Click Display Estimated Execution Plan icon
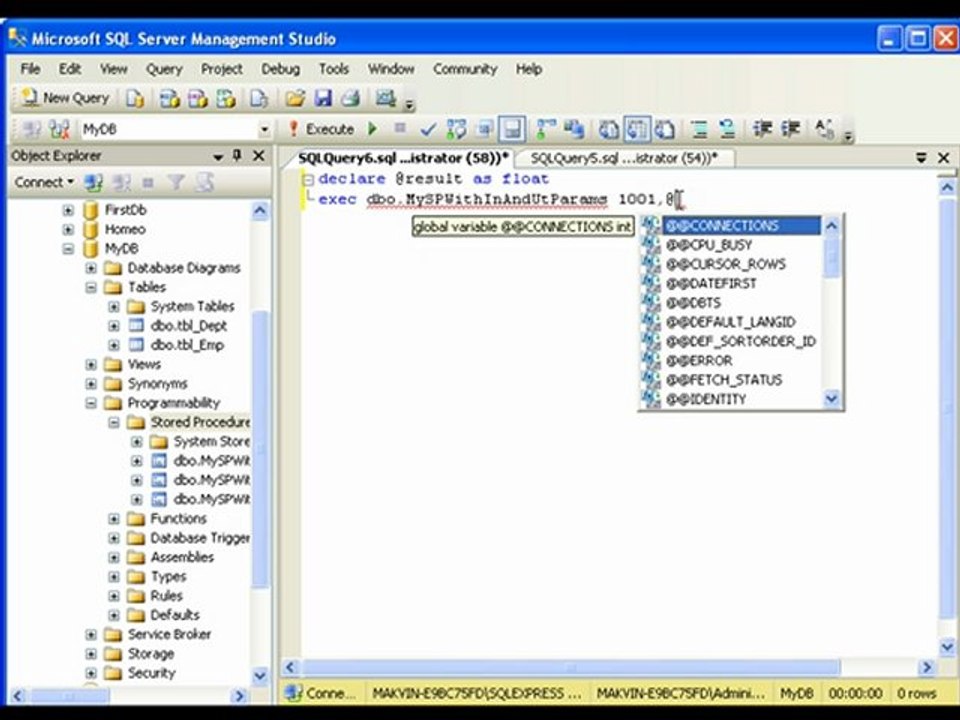Image resolution: width=960 pixels, height=720 pixels. 456,129
